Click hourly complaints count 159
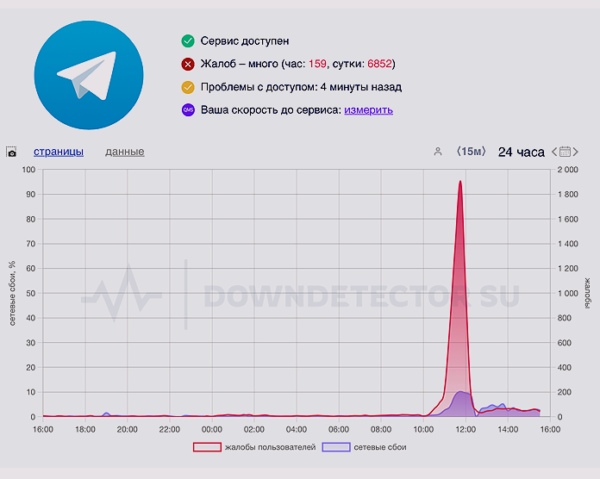The width and height of the screenshot is (600, 479). pos(318,64)
